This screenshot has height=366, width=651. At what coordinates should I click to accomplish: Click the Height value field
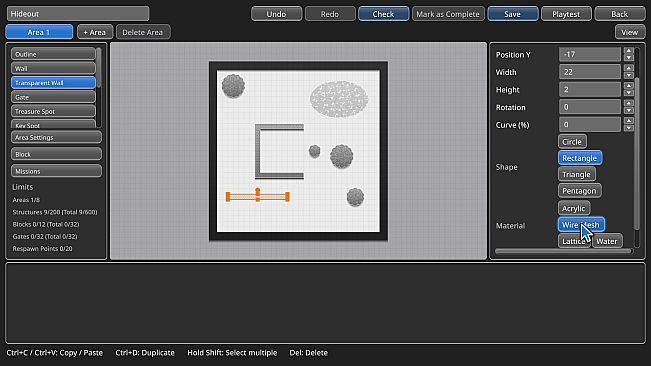point(590,89)
